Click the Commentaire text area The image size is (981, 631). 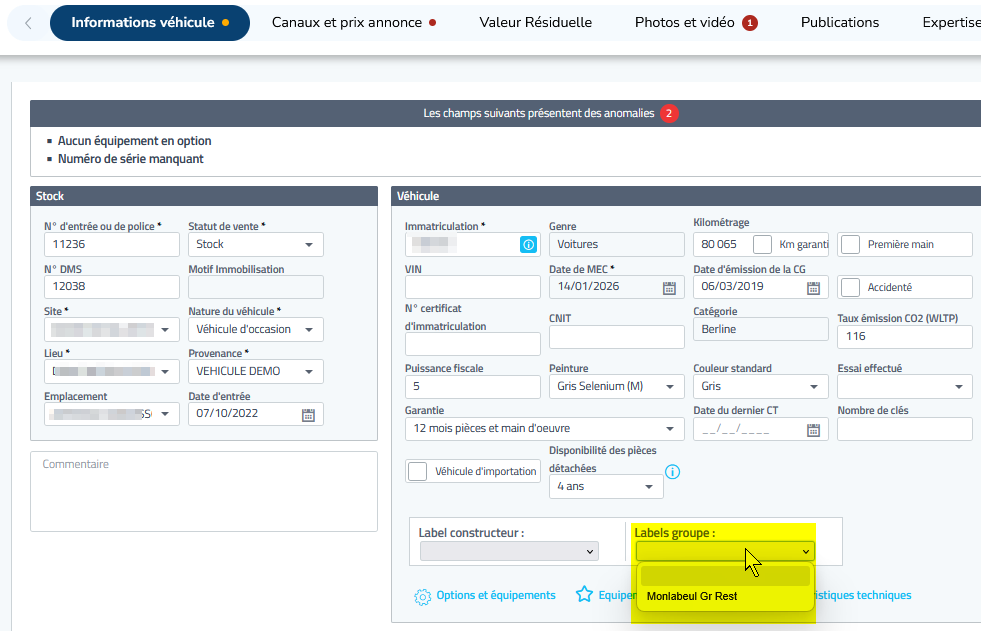click(x=204, y=492)
